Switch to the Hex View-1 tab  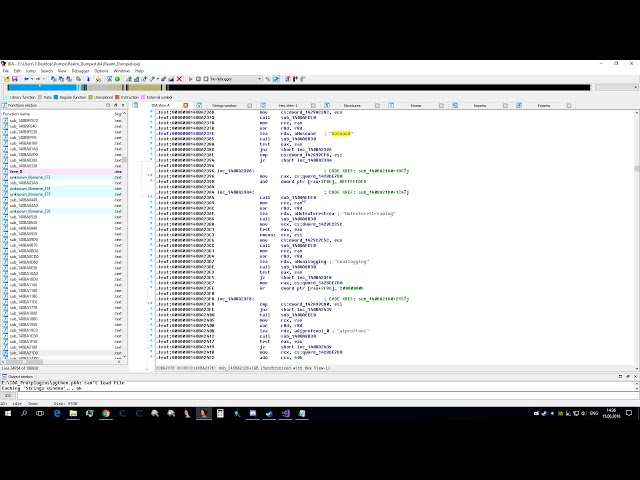288,105
